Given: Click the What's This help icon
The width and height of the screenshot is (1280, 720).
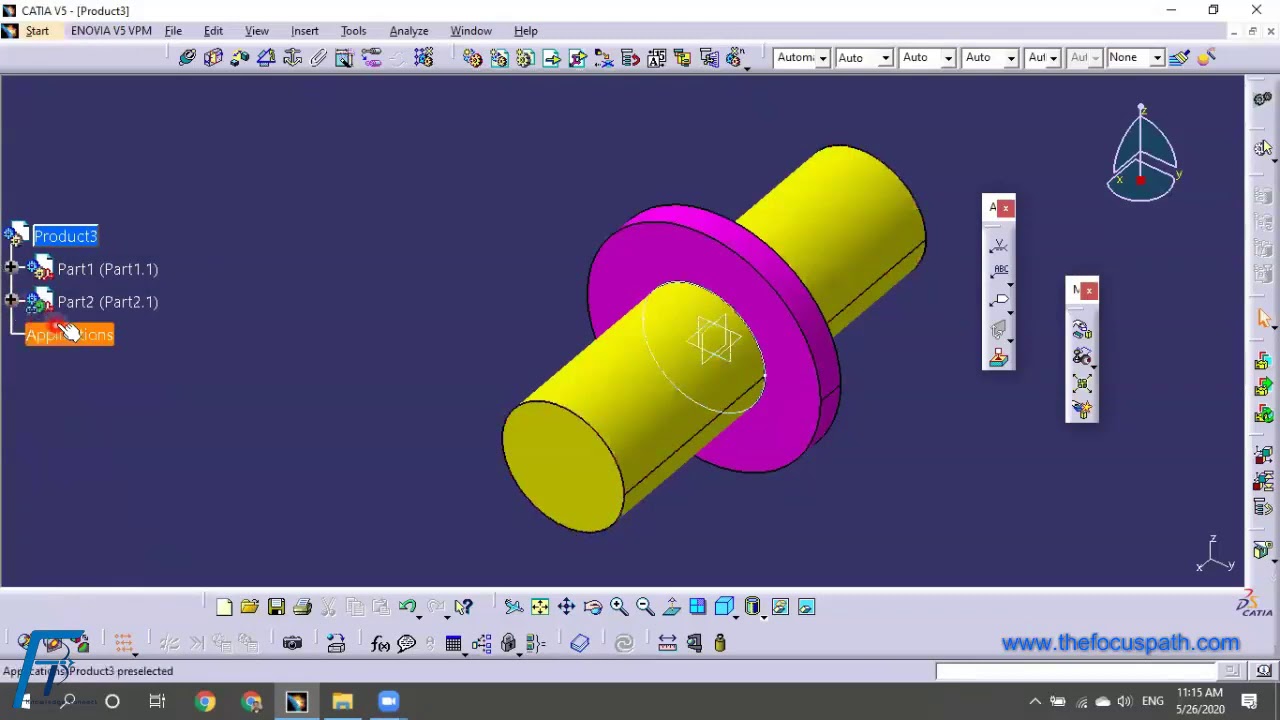Looking at the screenshot, I should pyautogui.click(x=463, y=607).
